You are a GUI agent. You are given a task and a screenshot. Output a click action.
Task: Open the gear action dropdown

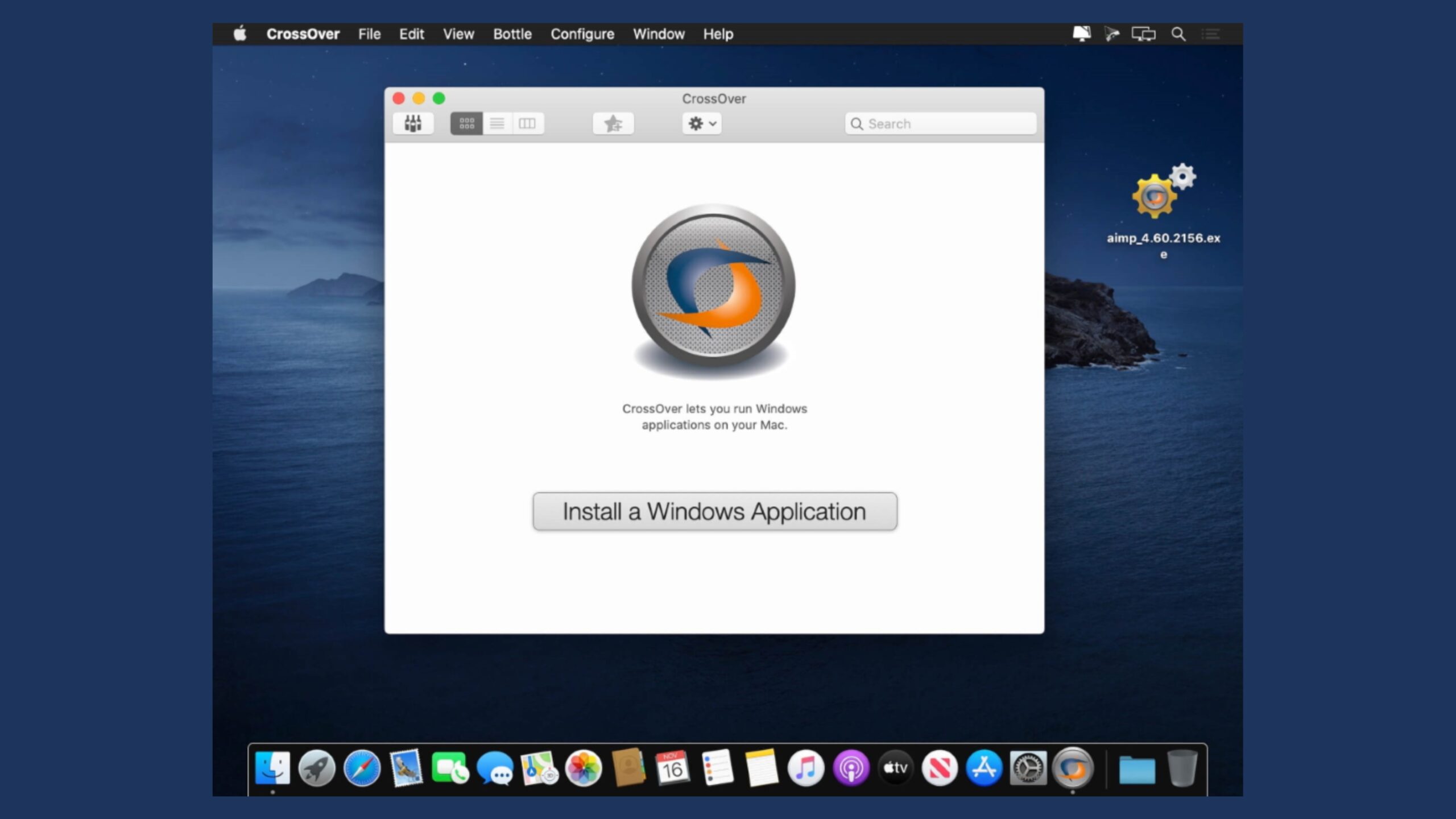702,123
